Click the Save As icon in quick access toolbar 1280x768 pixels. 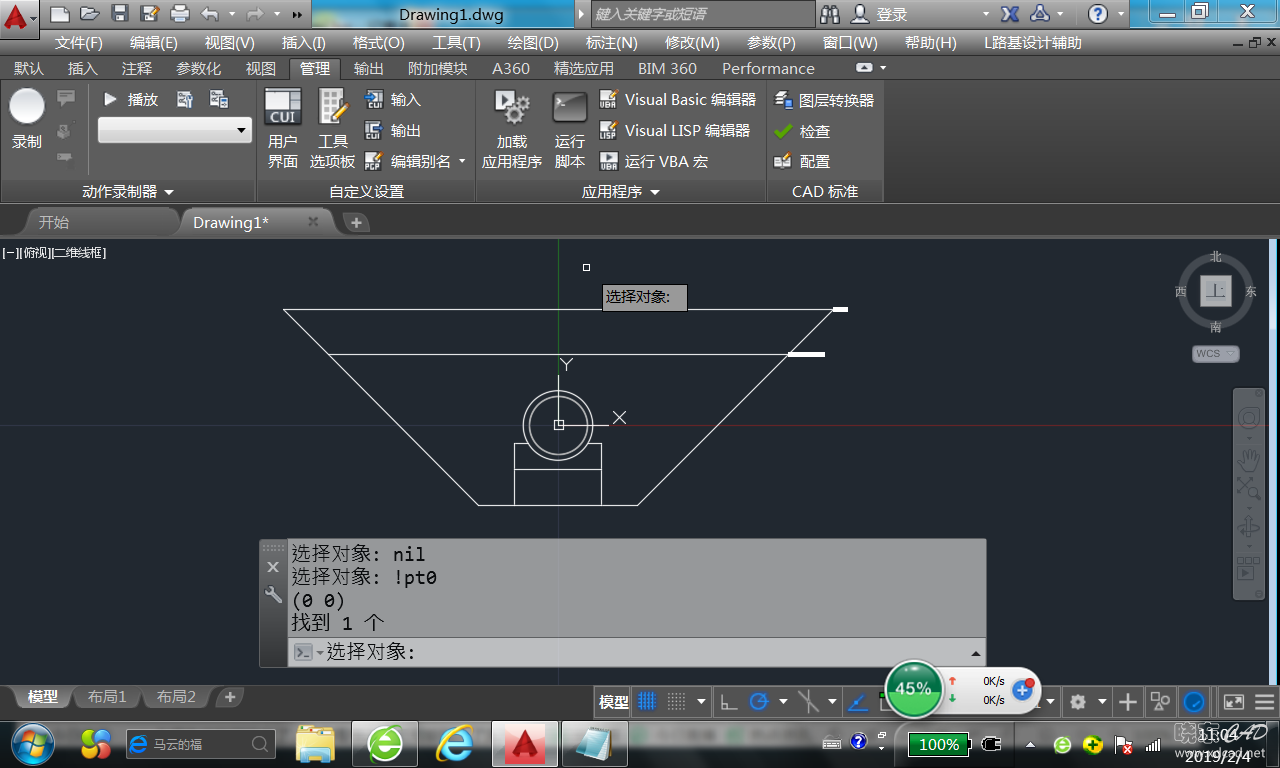[x=150, y=14]
